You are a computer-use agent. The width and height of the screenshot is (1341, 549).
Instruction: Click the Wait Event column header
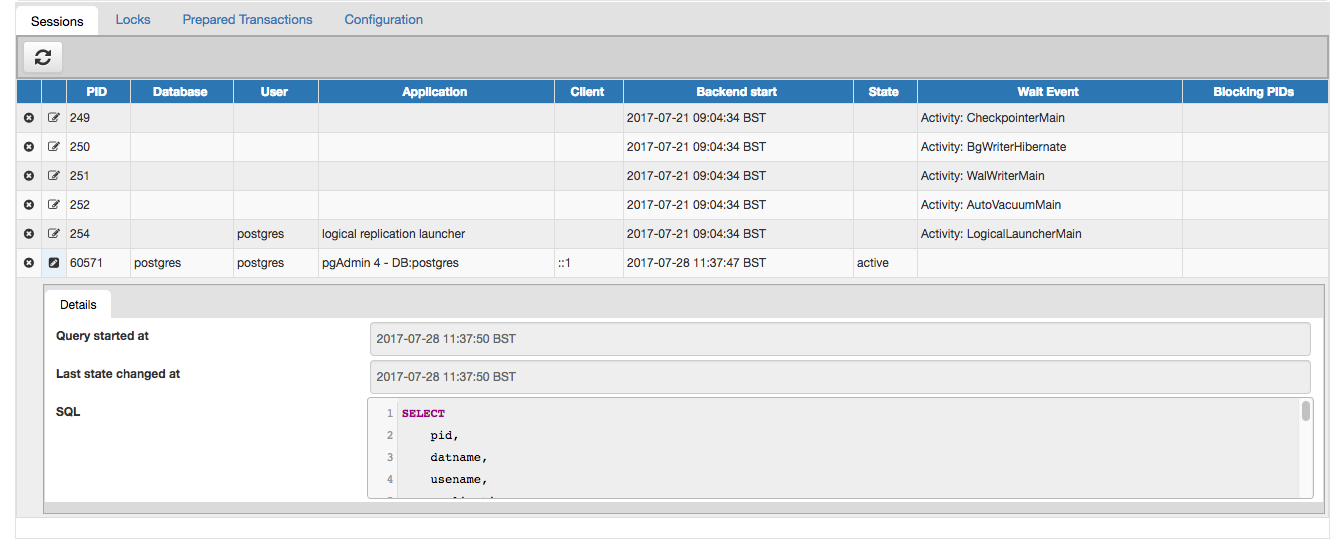tap(1048, 92)
